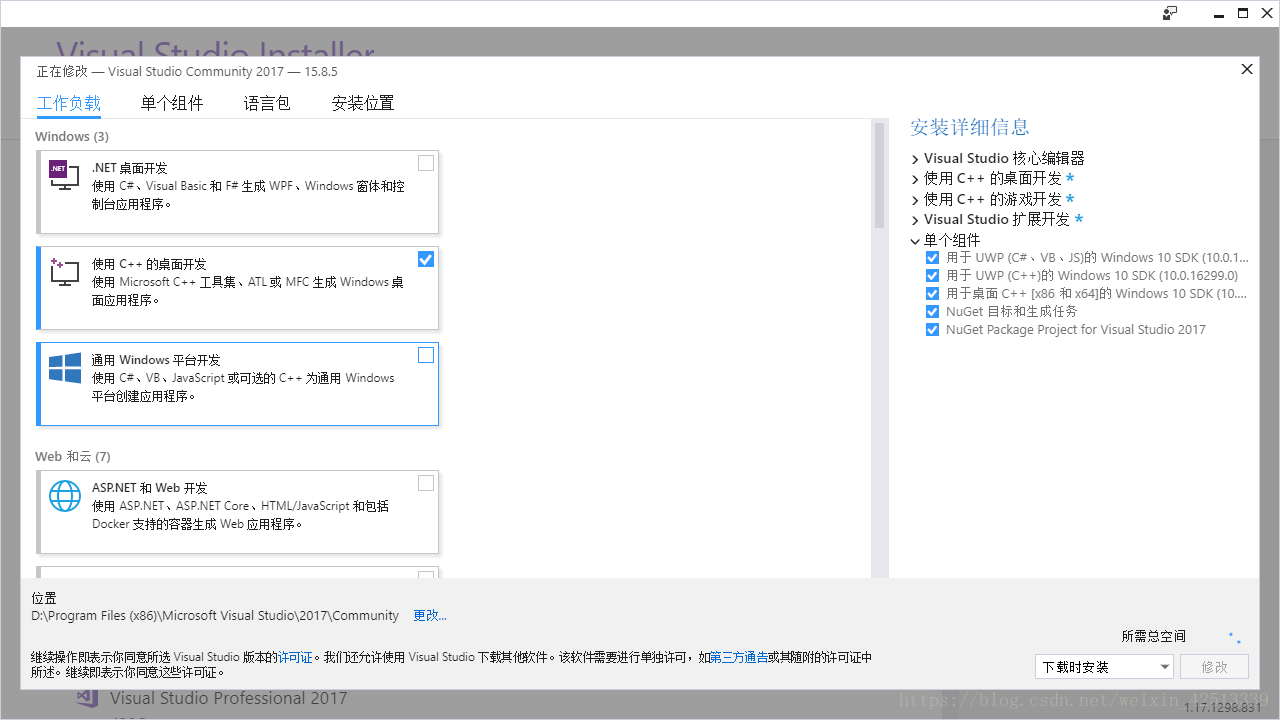This screenshot has width=1280, height=720.
Task: Check the 通用 Windows 平台开发 checkbox
Action: pos(426,355)
